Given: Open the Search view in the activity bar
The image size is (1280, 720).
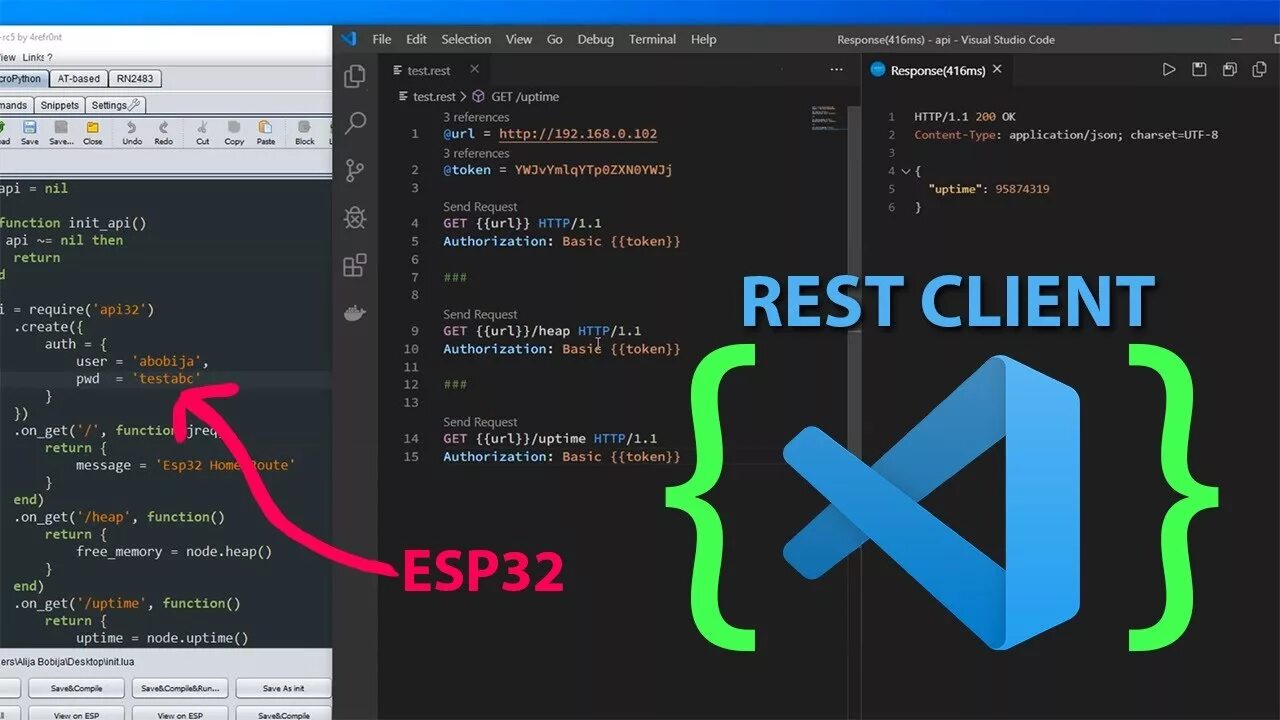Looking at the screenshot, I should 354,124.
